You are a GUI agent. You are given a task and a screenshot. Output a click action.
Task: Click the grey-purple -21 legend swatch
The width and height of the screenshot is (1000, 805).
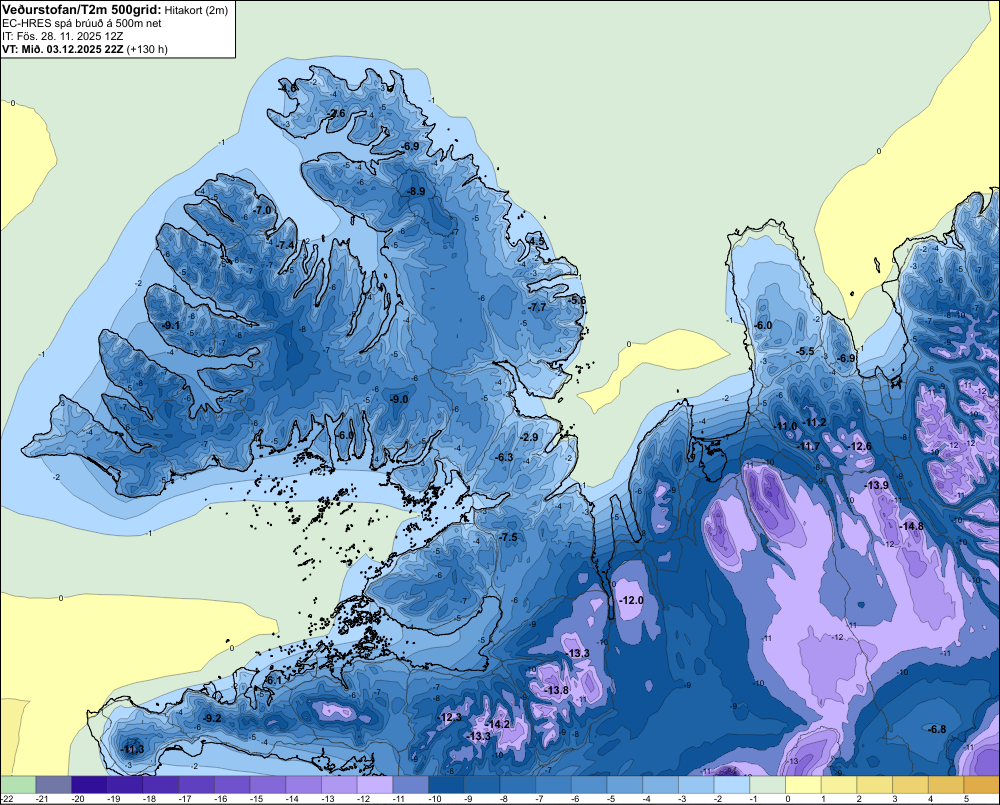[x=54, y=784]
